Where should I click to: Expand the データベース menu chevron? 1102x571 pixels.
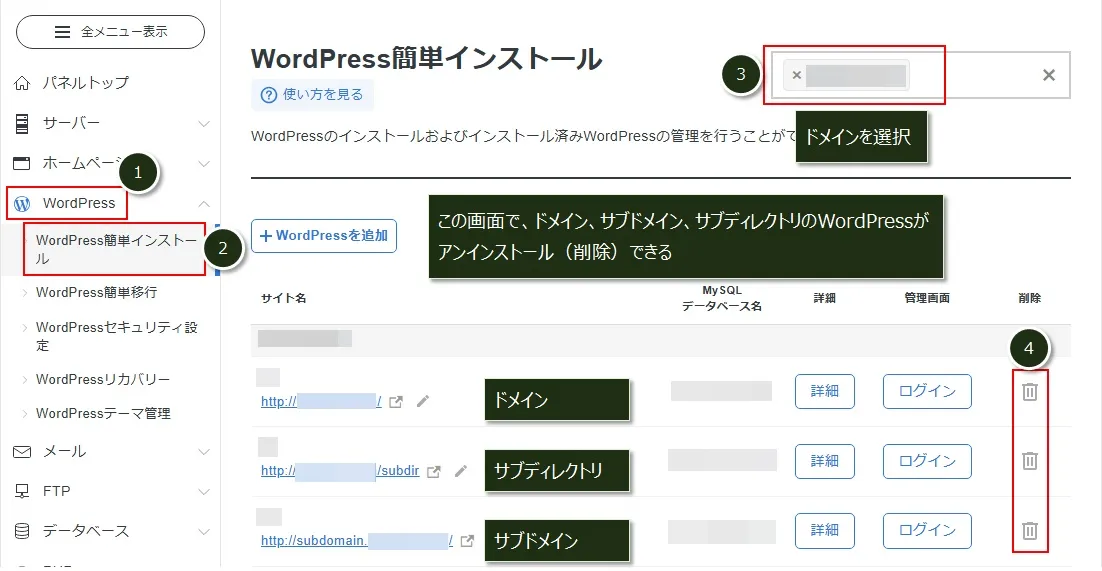tap(204, 531)
